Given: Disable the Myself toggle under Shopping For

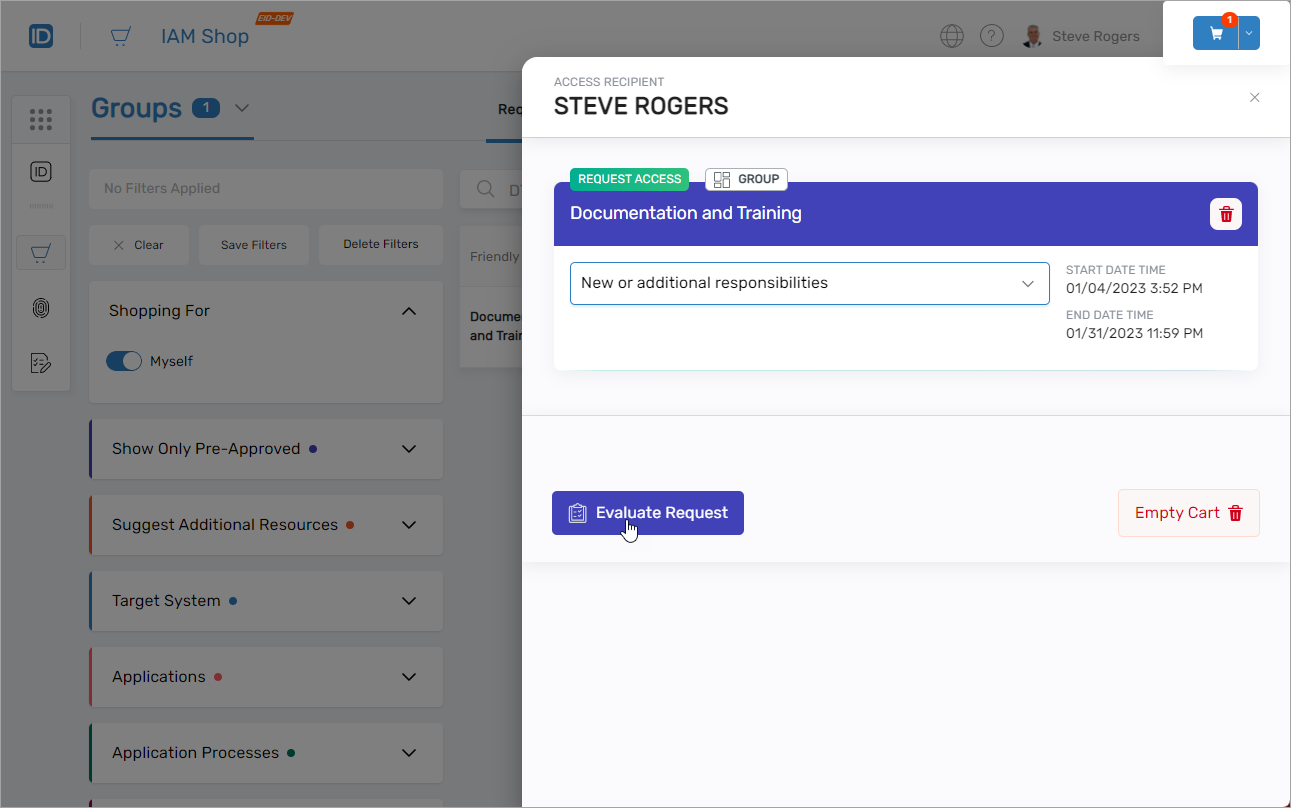Looking at the screenshot, I should point(124,361).
